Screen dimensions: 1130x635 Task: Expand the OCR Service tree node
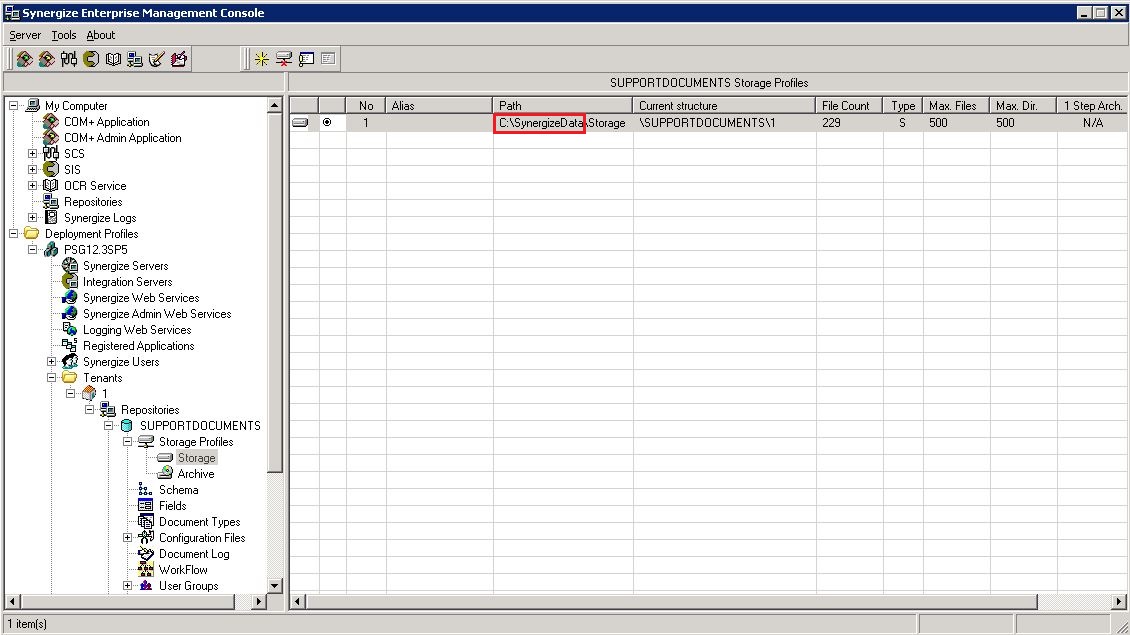[32, 185]
